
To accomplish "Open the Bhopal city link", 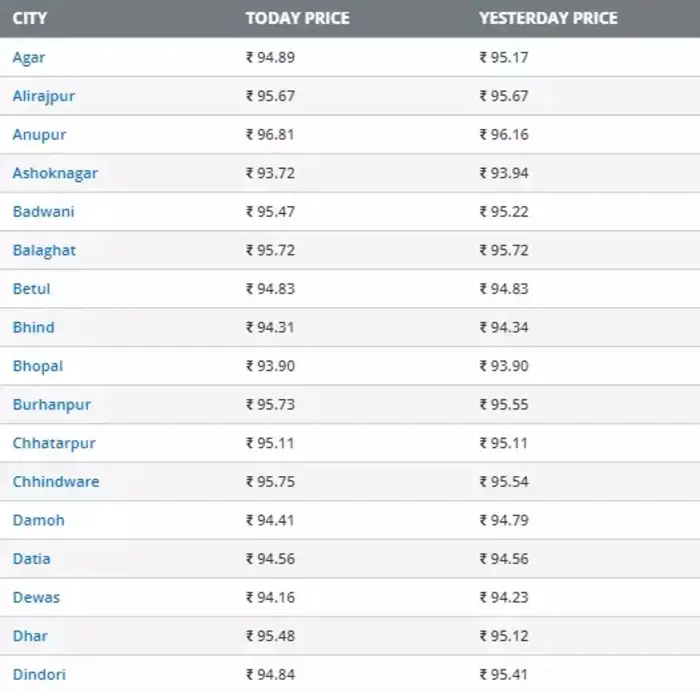I will tap(38, 367).
